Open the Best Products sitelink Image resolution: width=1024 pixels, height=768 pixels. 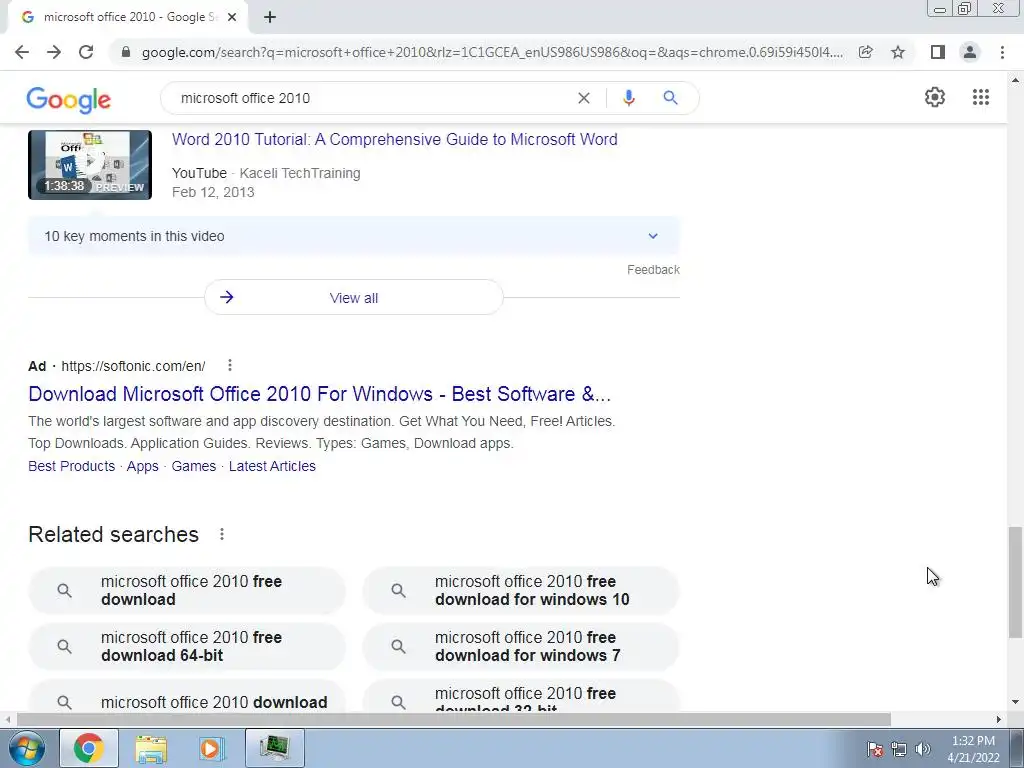click(71, 466)
